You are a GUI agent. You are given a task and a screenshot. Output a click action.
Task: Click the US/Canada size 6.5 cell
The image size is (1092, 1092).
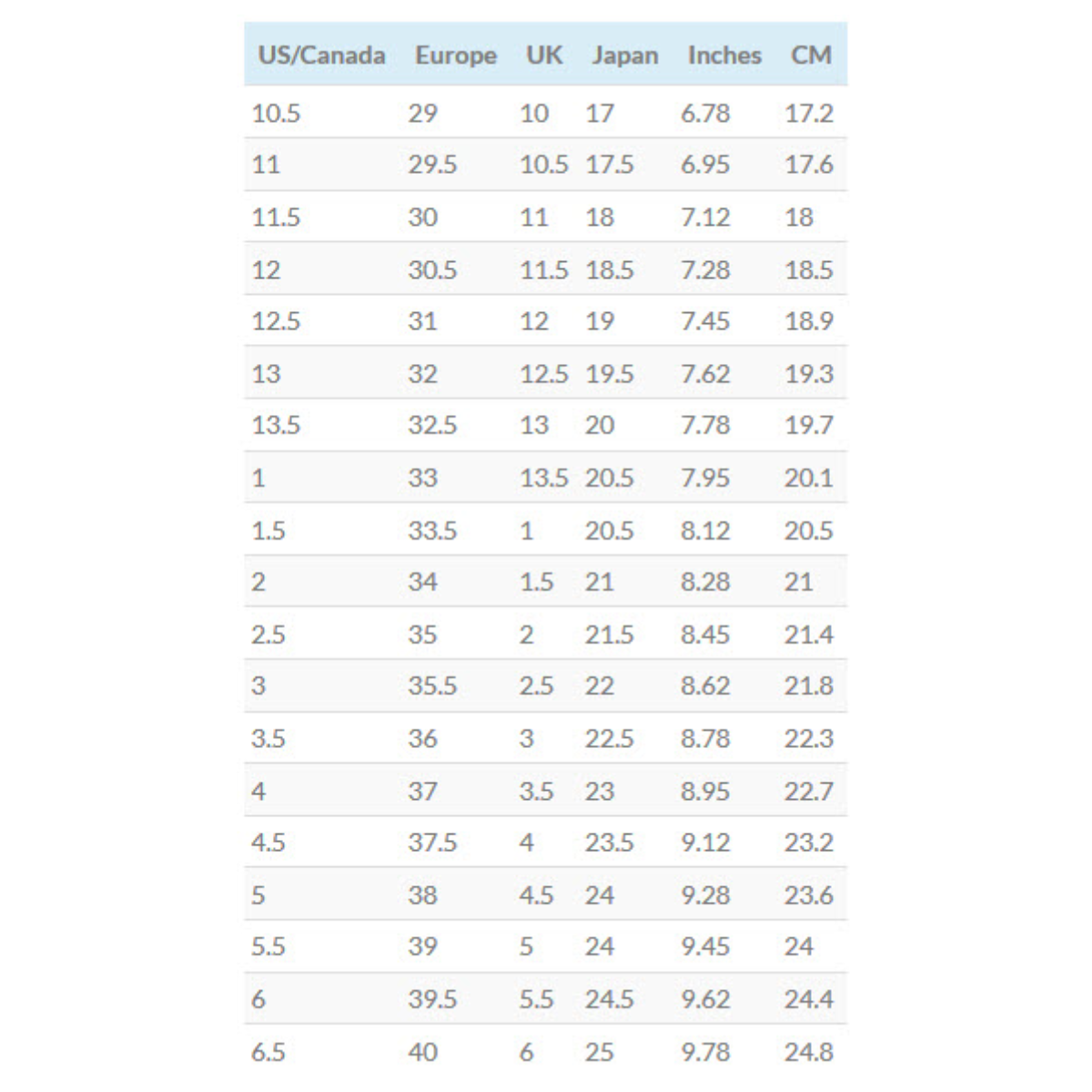pos(268,1052)
